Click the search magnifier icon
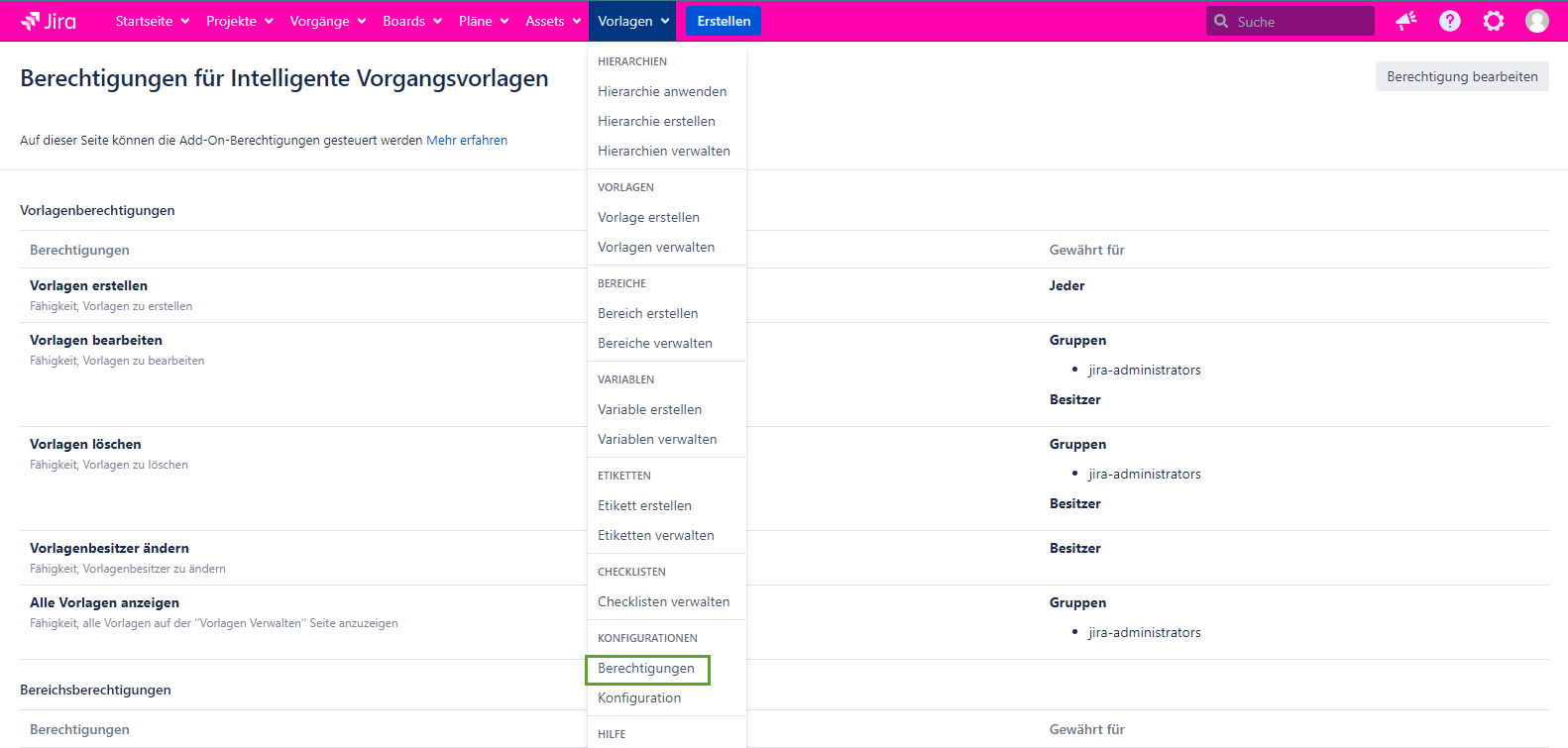The width and height of the screenshot is (1568, 748). click(x=1221, y=21)
